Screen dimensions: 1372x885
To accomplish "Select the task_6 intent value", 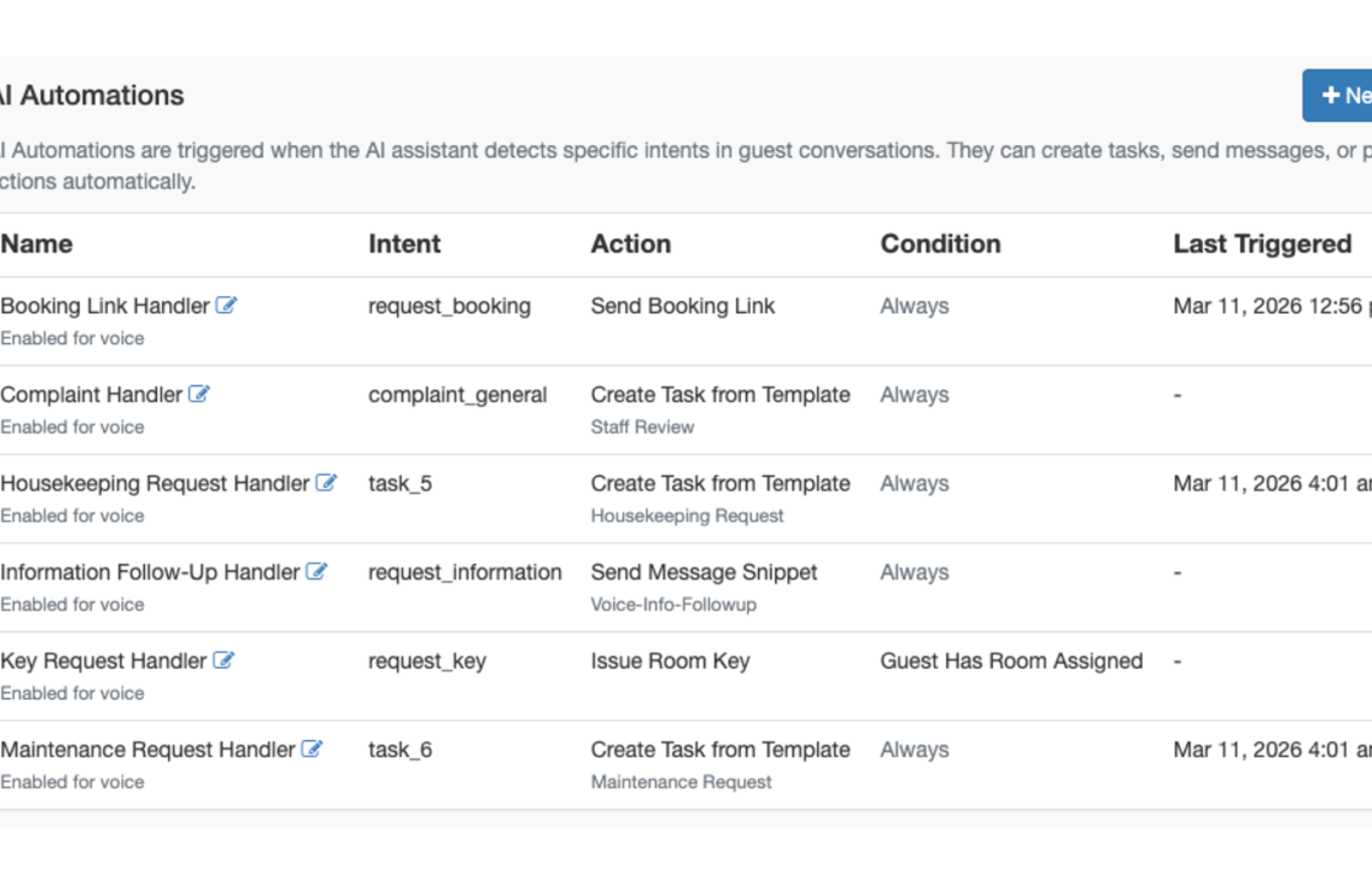I will coord(400,750).
